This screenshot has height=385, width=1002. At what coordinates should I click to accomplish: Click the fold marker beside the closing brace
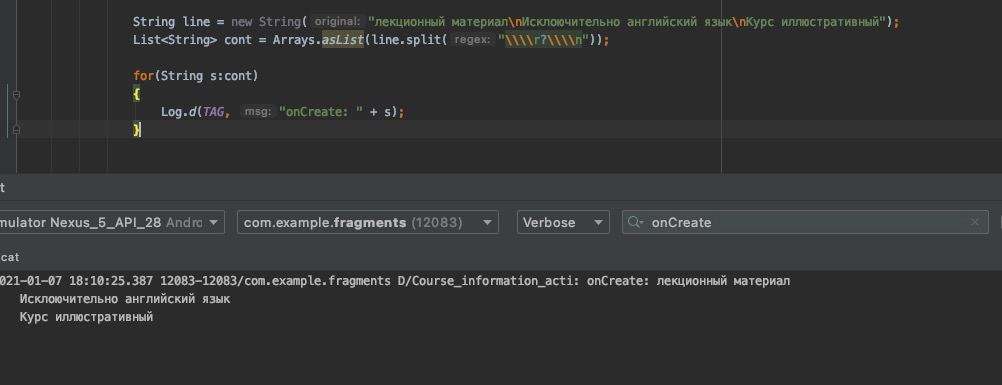coord(17,130)
